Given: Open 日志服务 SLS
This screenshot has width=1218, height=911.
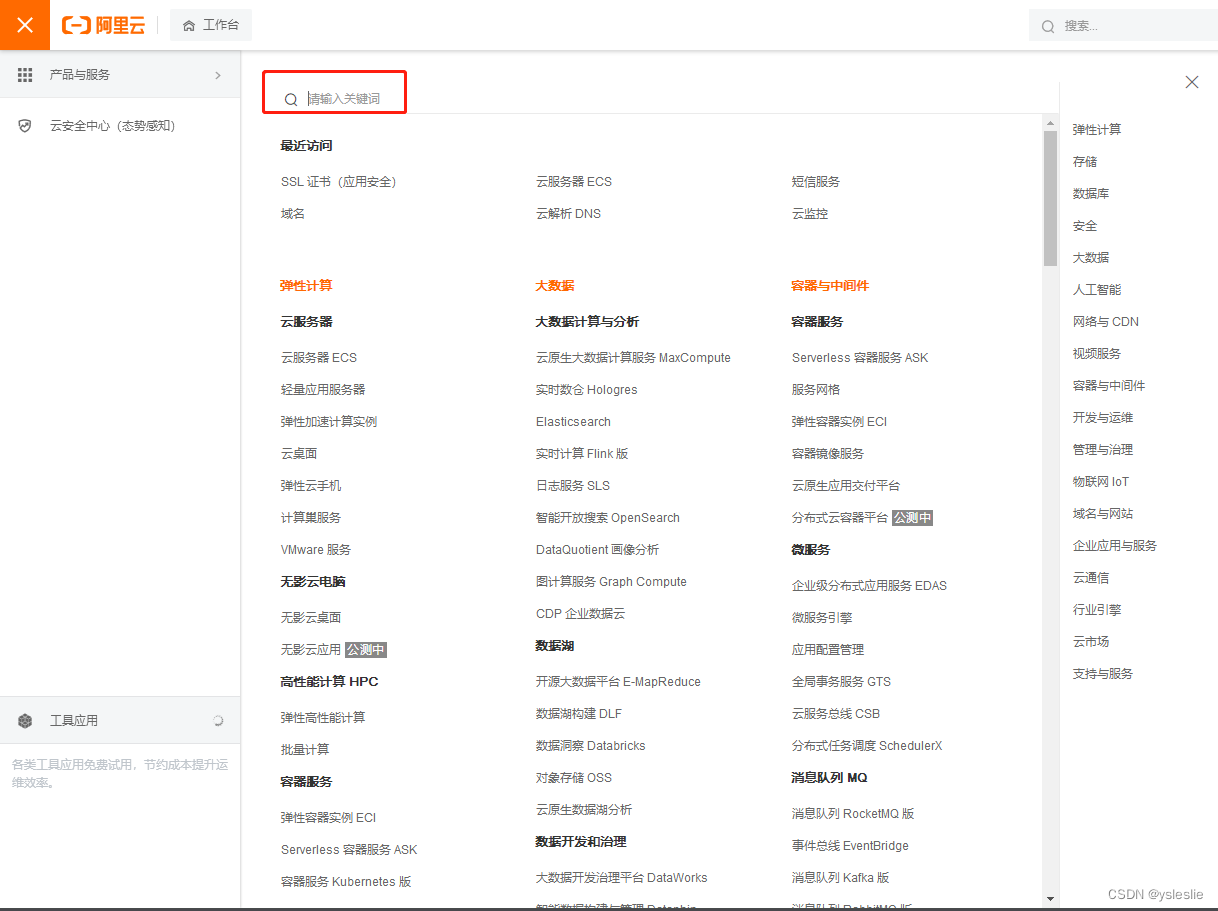Looking at the screenshot, I should pyautogui.click(x=573, y=486).
